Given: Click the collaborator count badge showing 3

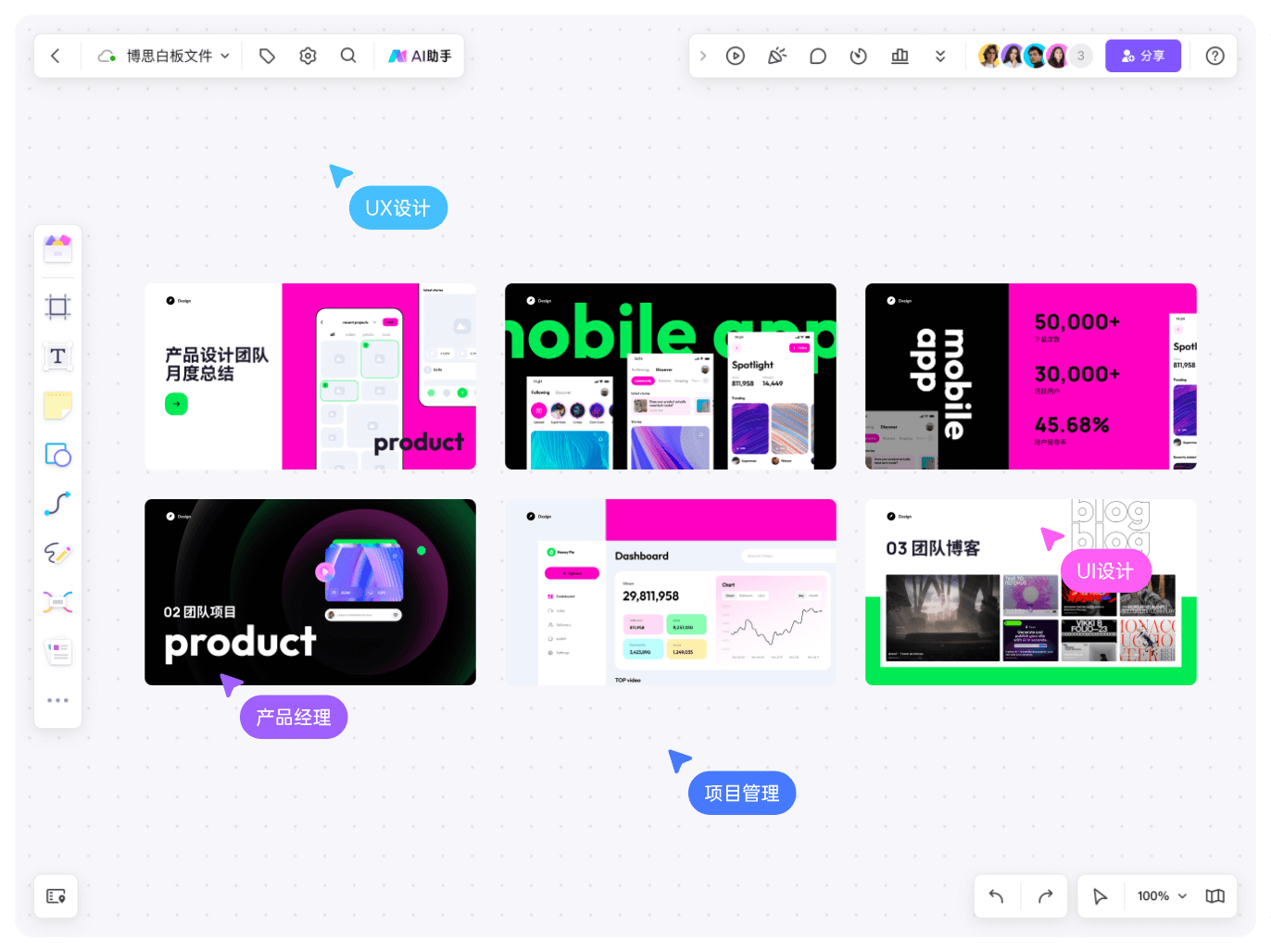Looking at the screenshot, I should [1080, 56].
